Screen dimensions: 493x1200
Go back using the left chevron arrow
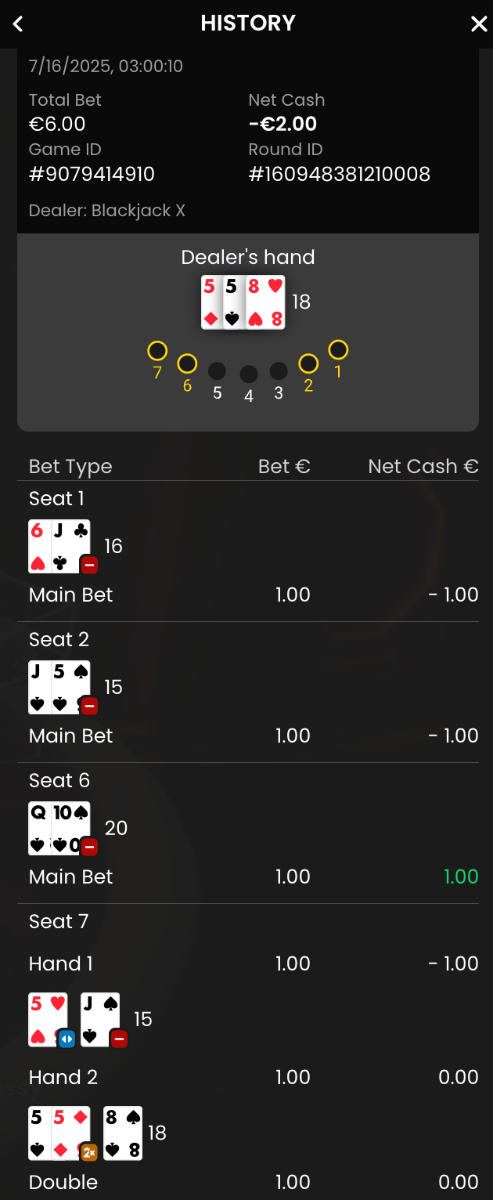click(x=18, y=24)
